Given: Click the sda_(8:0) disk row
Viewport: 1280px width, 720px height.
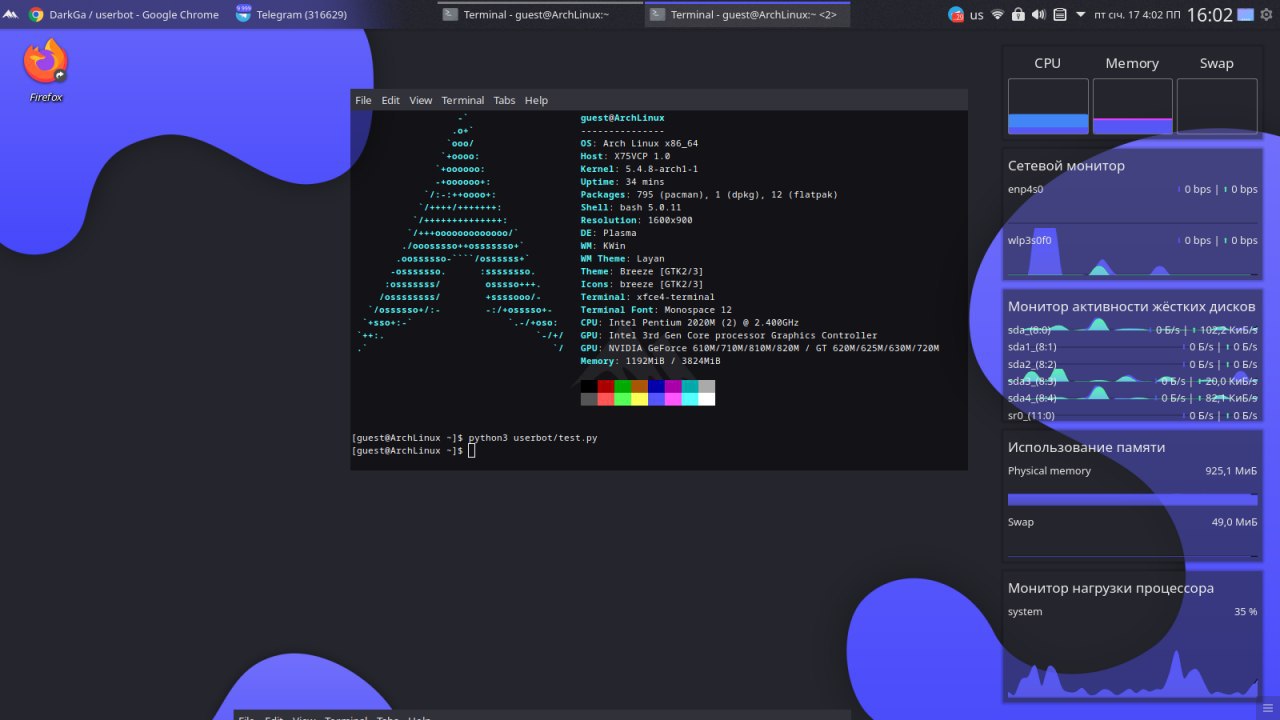Looking at the screenshot, I should (1132, 329).
